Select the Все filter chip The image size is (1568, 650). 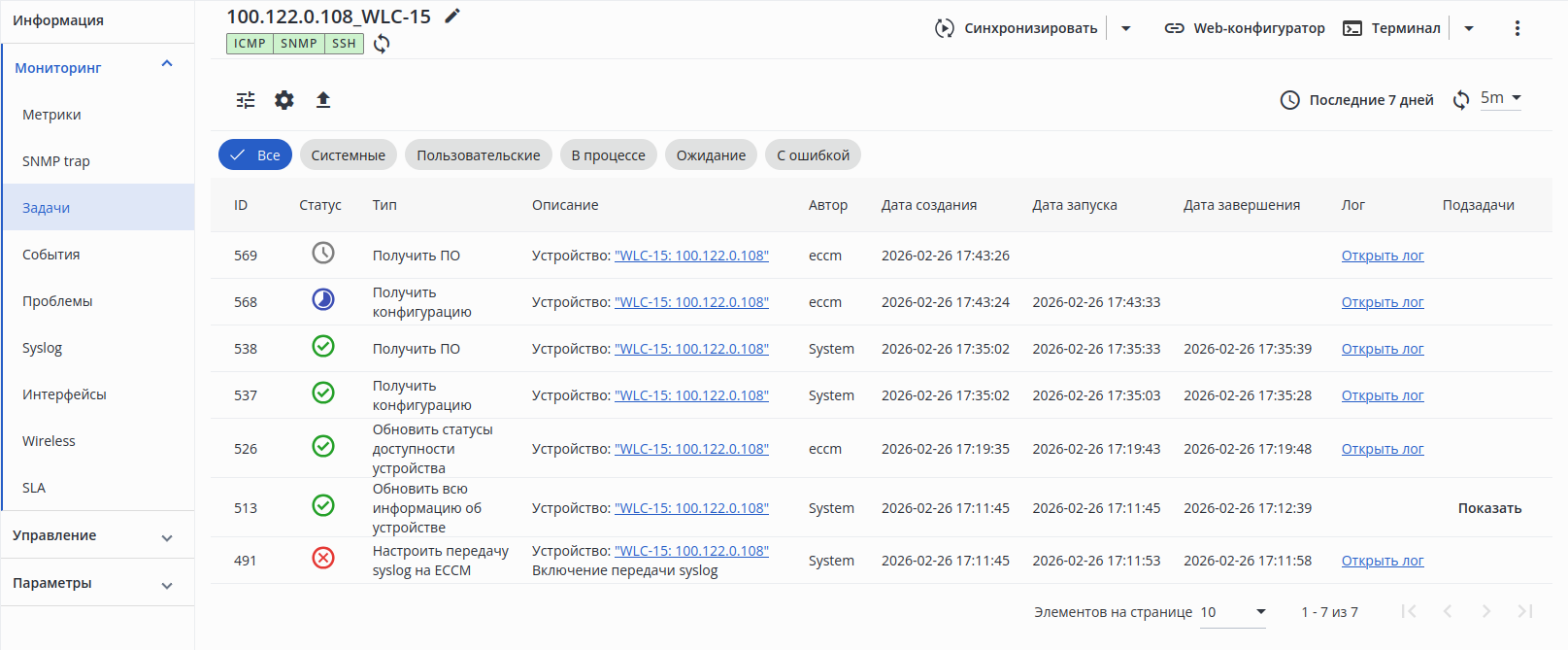255,155
